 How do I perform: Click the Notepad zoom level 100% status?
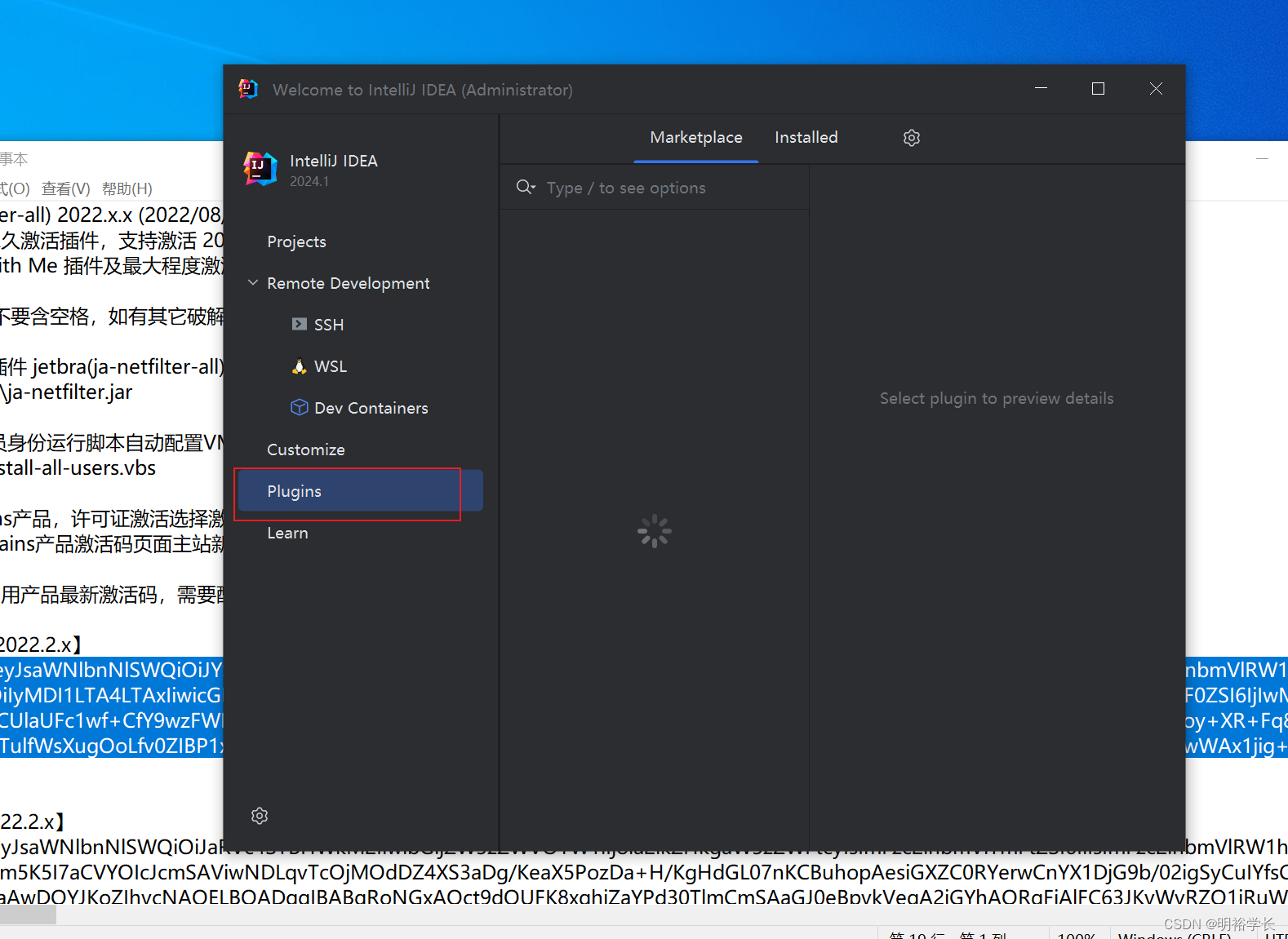click(1077, 935)
